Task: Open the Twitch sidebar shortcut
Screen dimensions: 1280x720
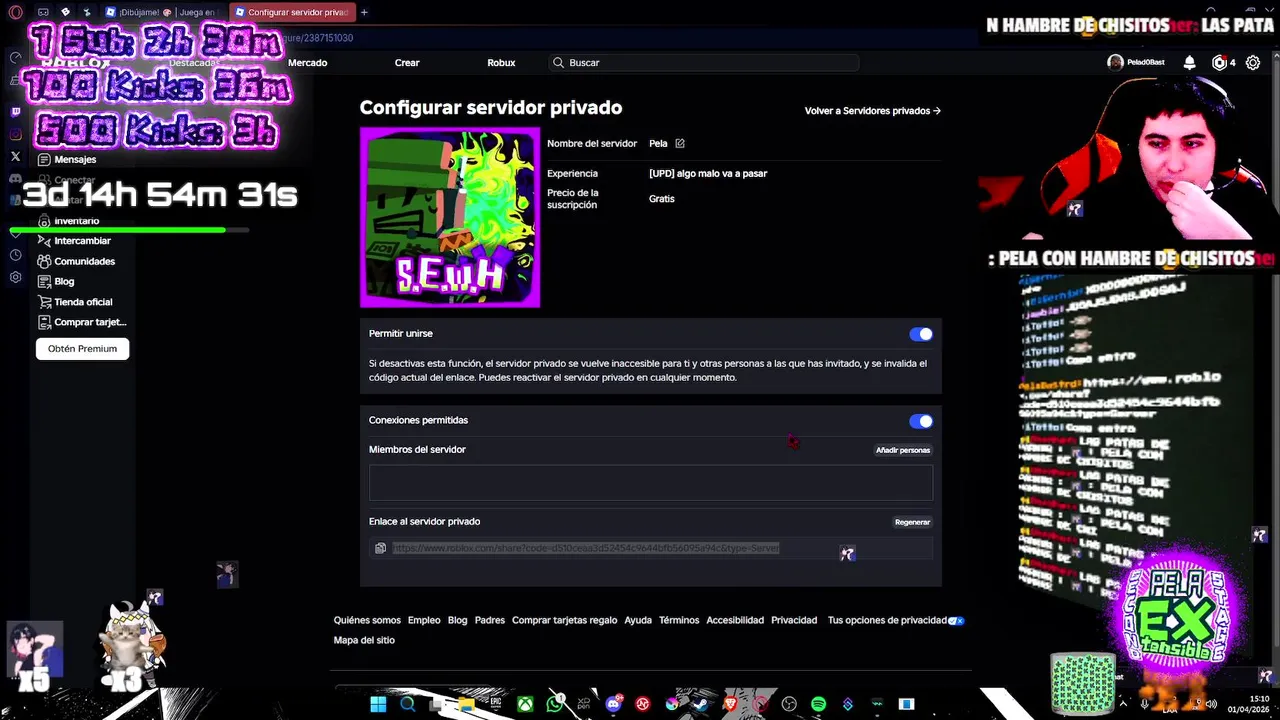Action: 15,111
